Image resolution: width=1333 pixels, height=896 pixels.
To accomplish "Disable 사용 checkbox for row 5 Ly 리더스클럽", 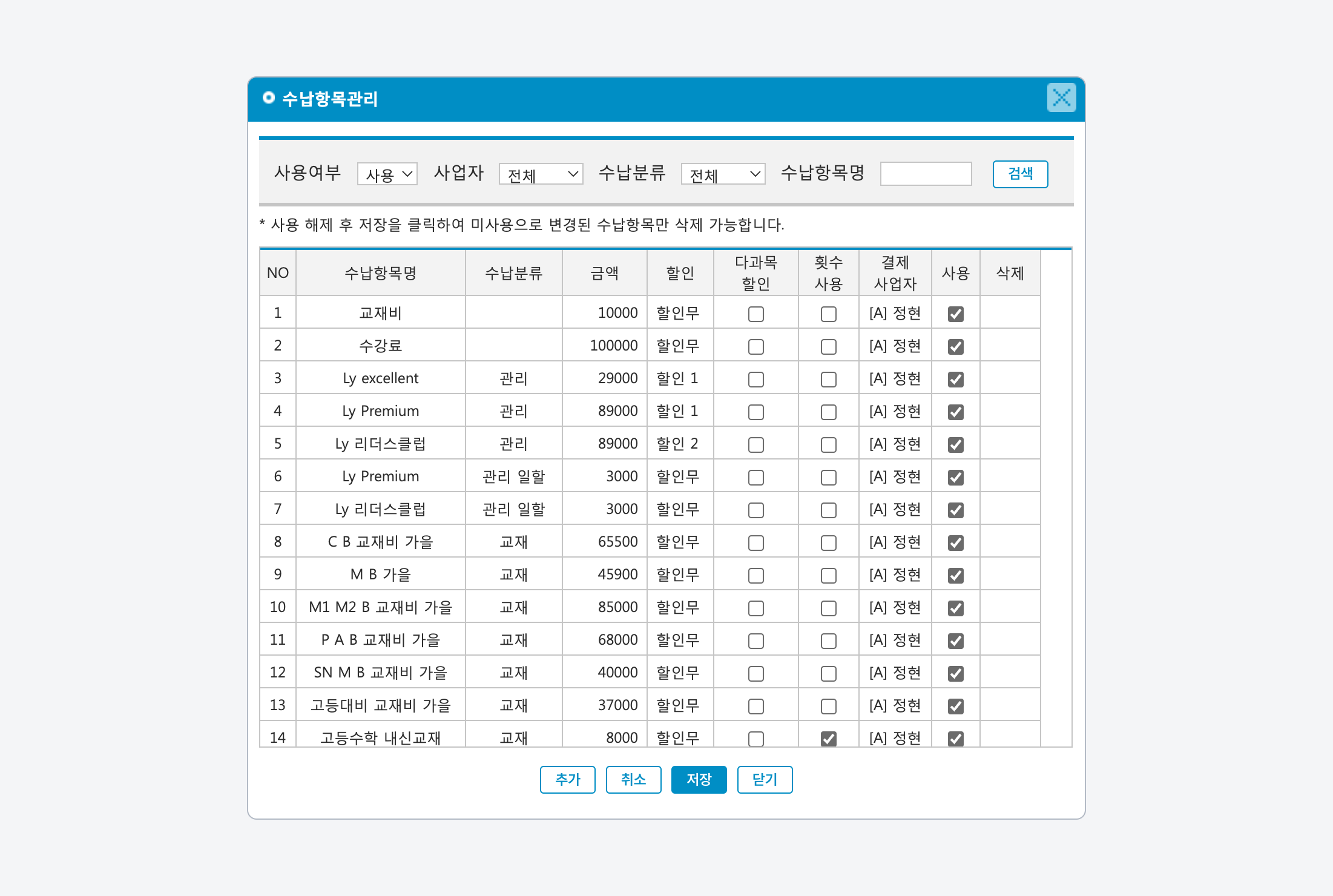I will tap(955, 444).
